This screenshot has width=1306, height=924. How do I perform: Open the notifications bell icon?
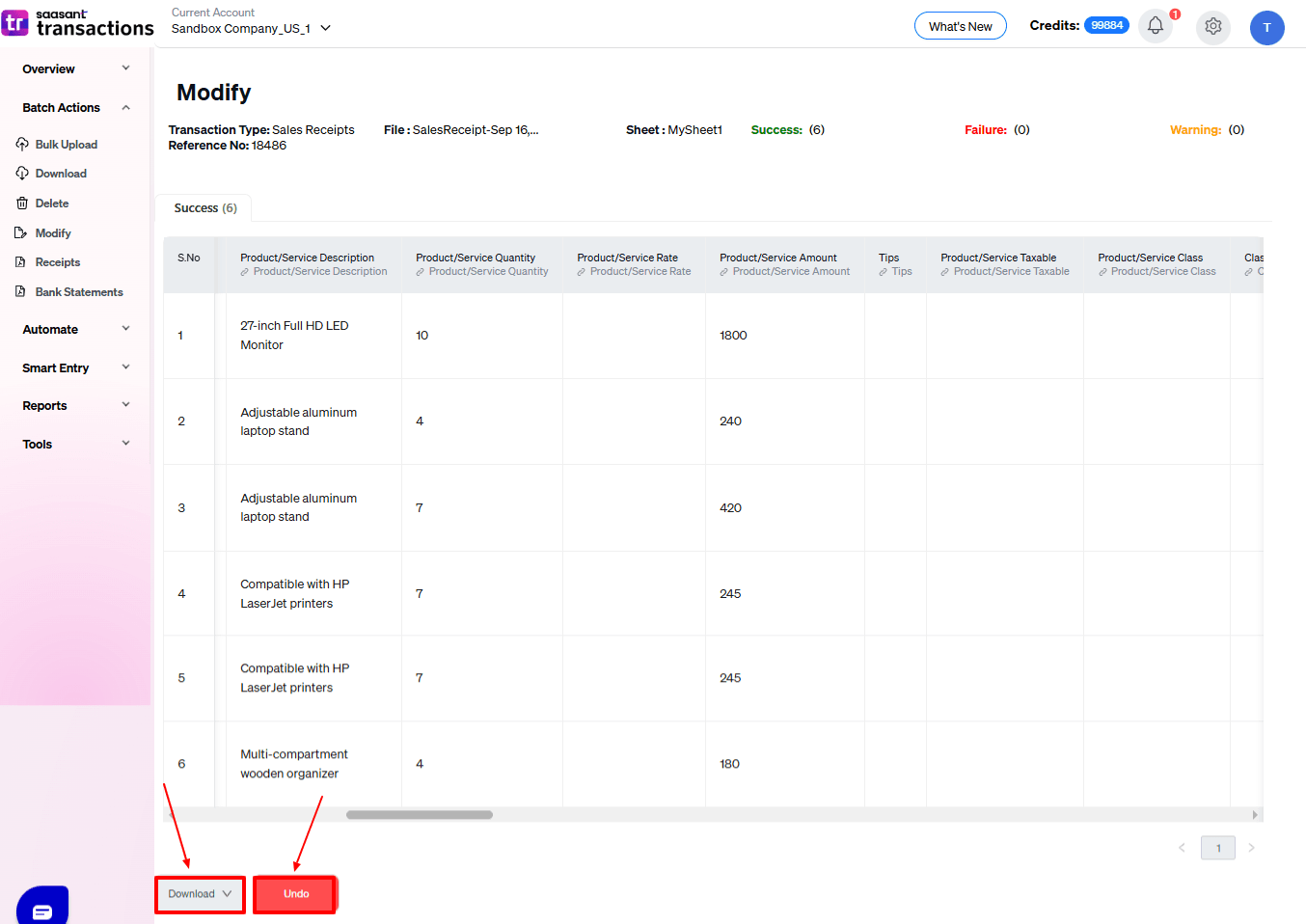pyautogui.click(x=1155, y=26)
